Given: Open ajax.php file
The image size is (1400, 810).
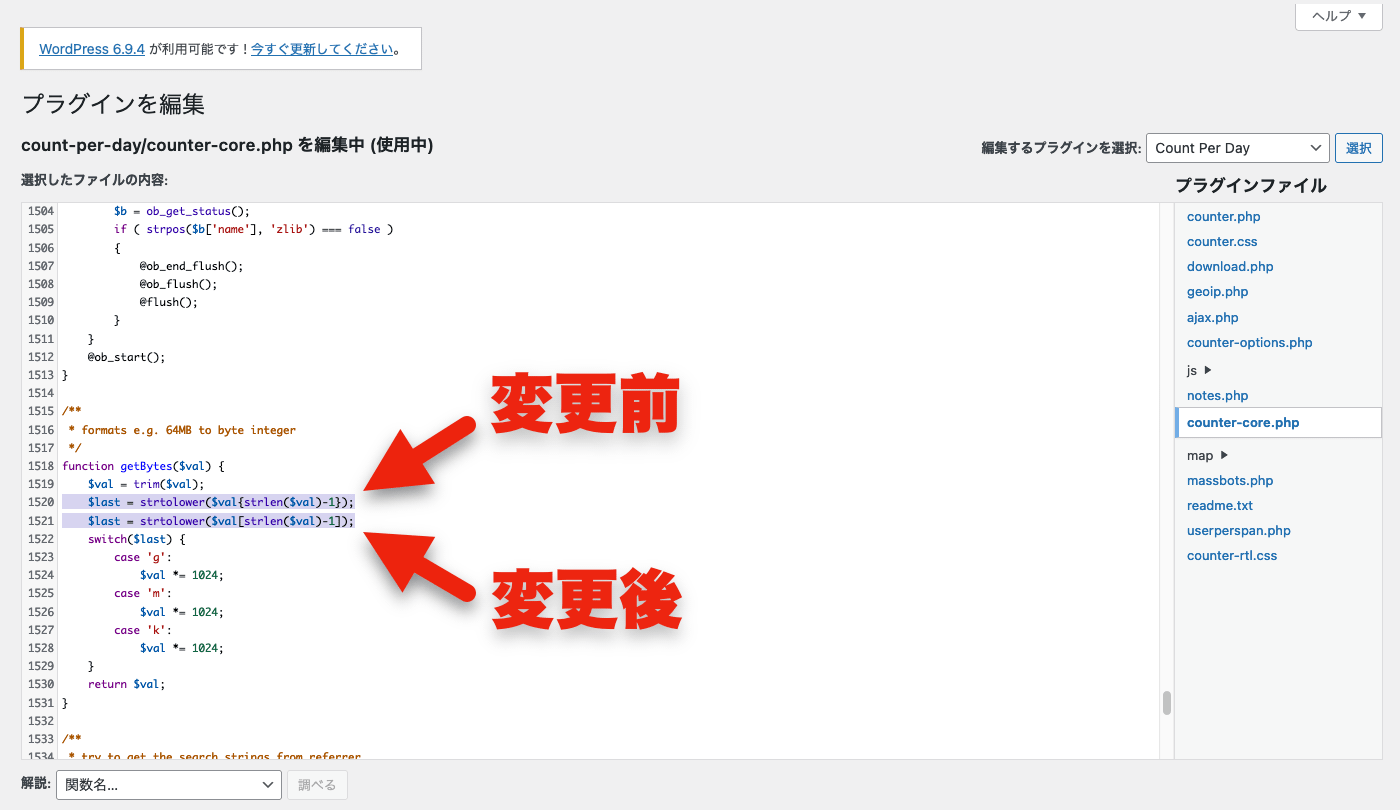Looking at the screenshot, I should tap(1212, 317).
